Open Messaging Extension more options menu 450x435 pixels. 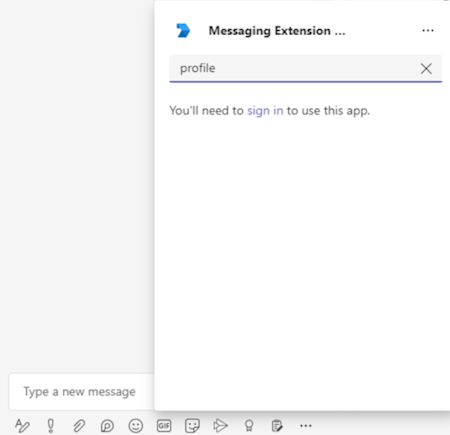[428, 31]
